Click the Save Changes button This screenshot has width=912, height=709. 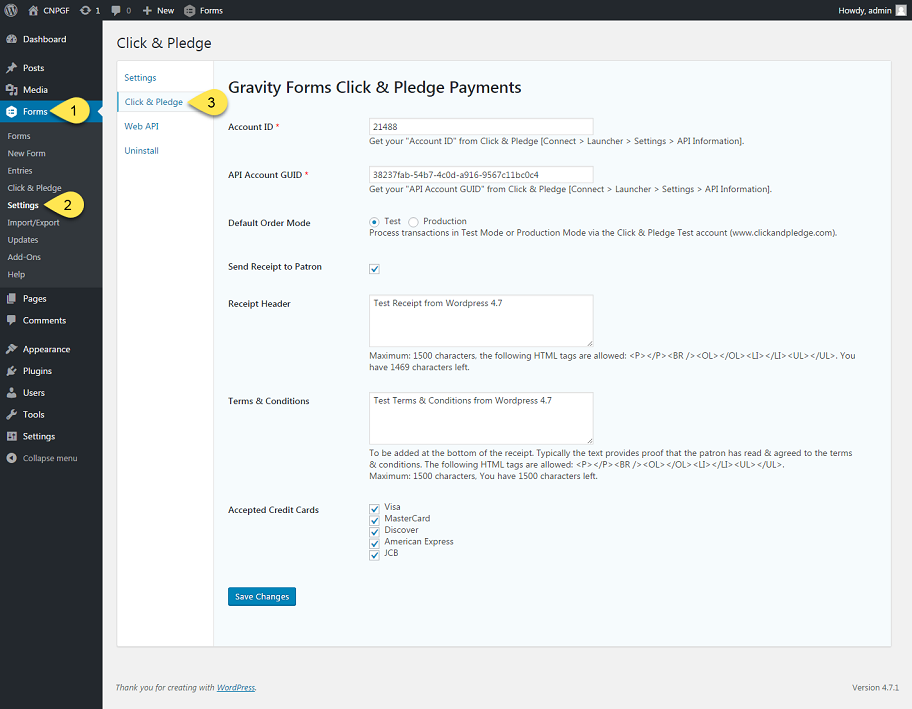tap(262, 597)
